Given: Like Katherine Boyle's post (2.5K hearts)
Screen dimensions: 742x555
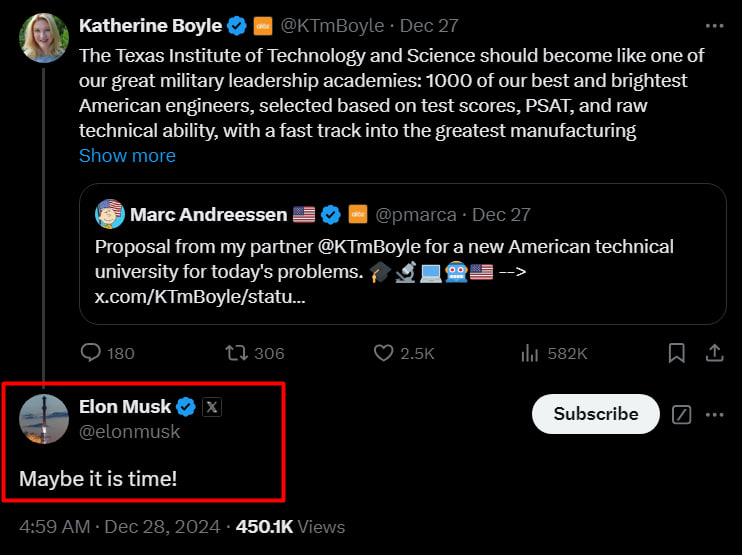Looking at the screenshot, I should (x=383, y=352).
